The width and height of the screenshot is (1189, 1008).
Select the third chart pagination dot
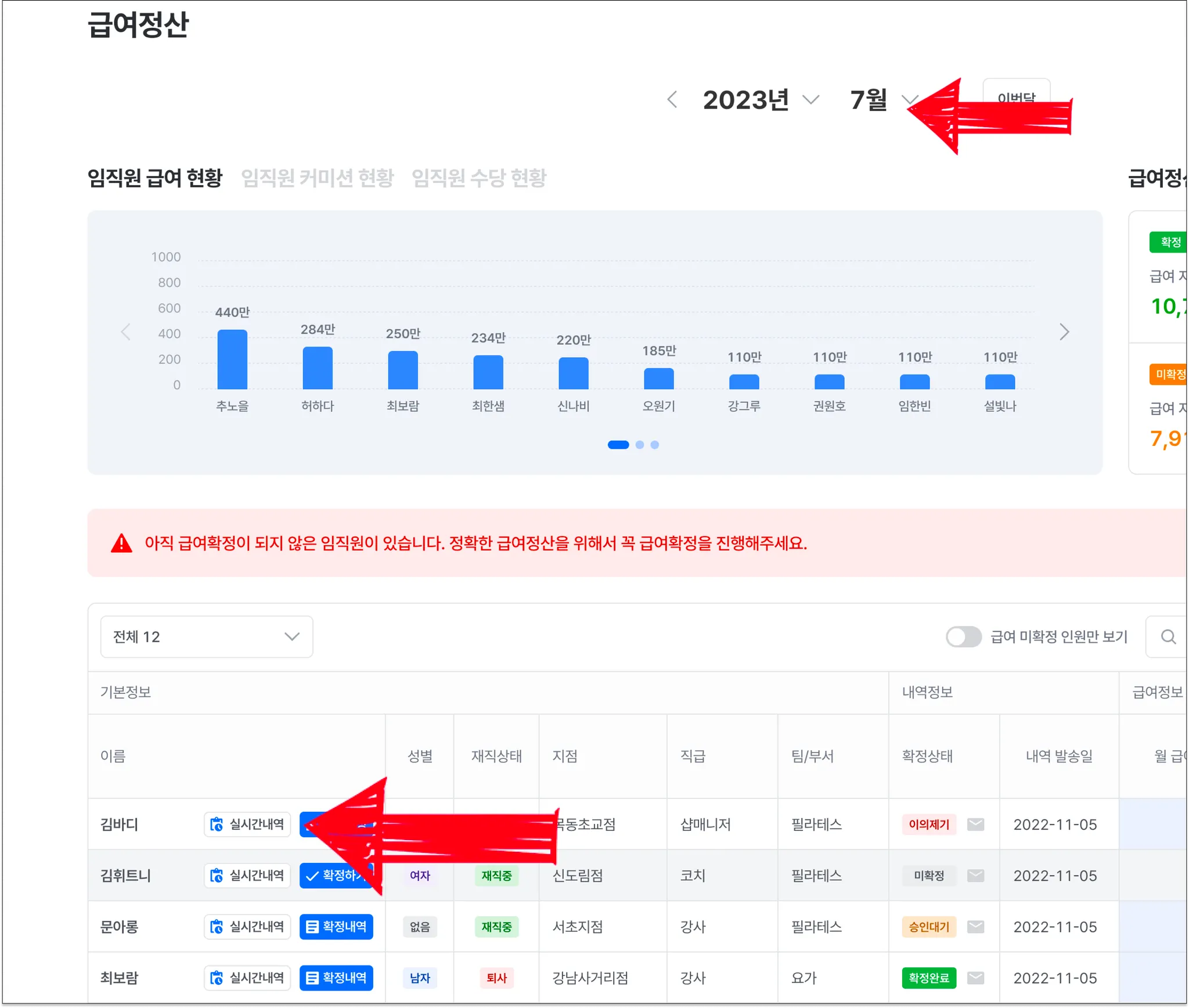(655, 445)
